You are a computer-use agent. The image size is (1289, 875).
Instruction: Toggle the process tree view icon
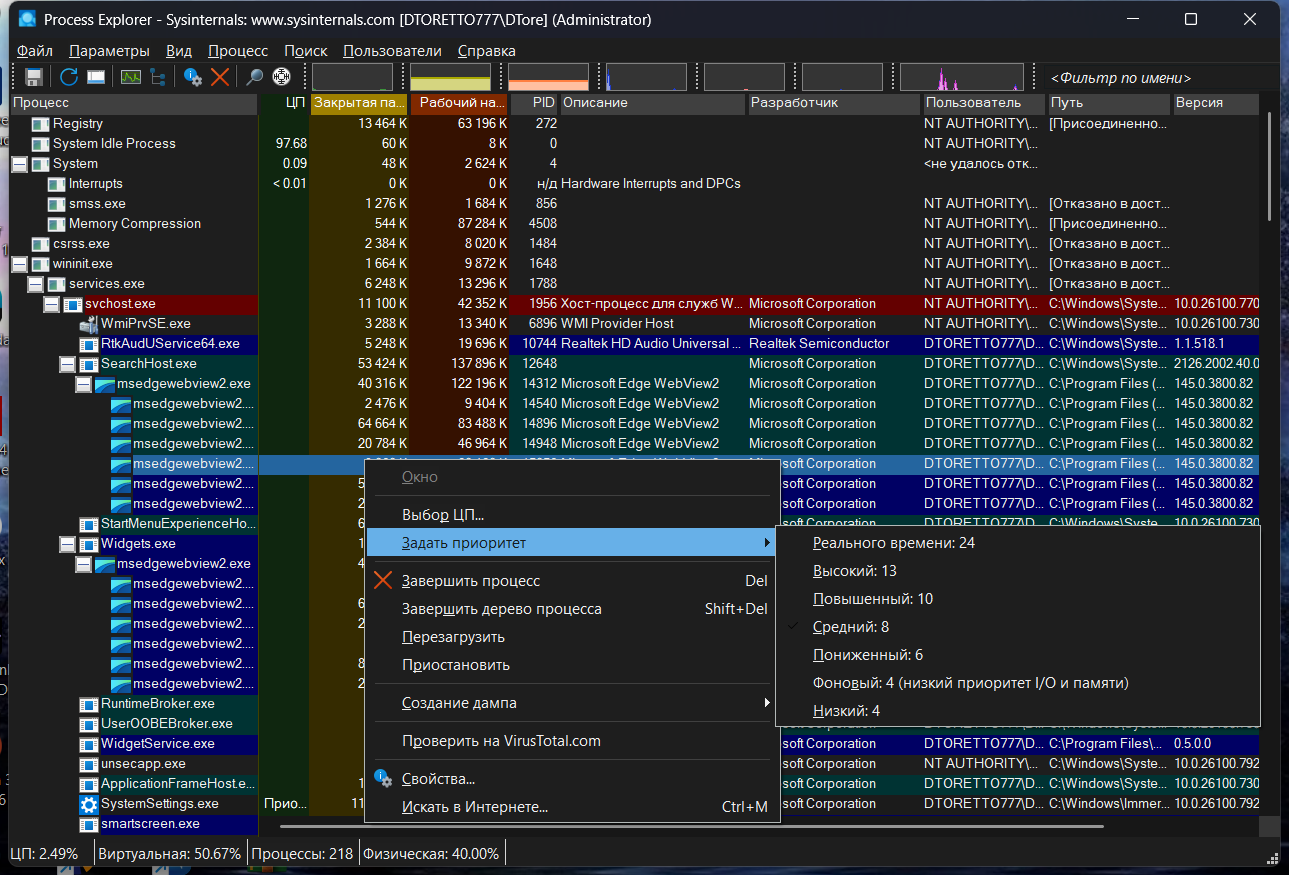tap(158, 77)
